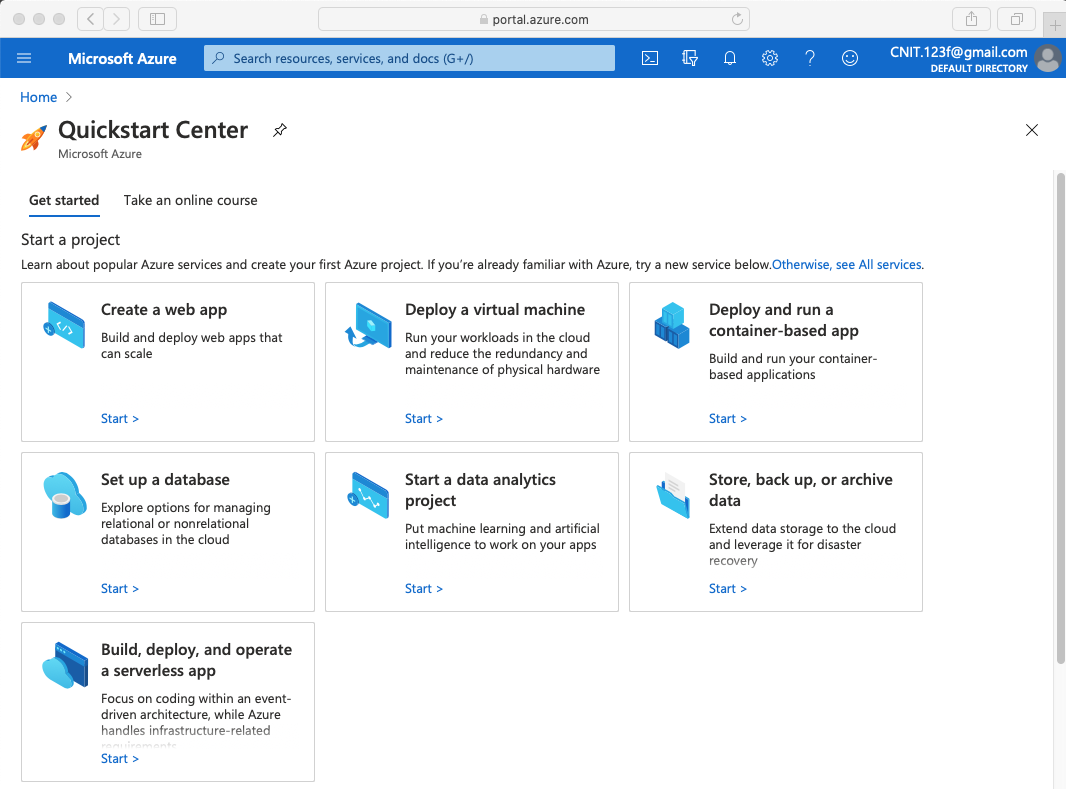Open the See All services link
1066x789 pixels.
point(878,265)
